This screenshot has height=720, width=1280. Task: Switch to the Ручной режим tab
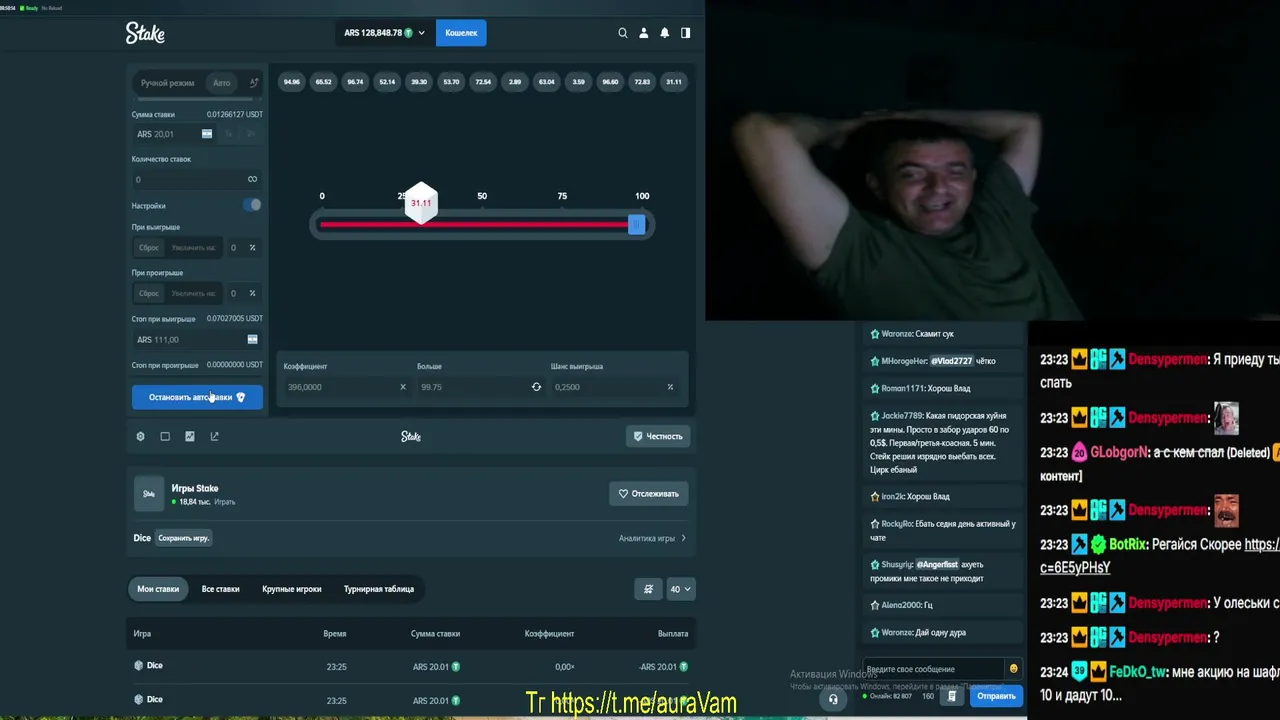pos(167,83)
